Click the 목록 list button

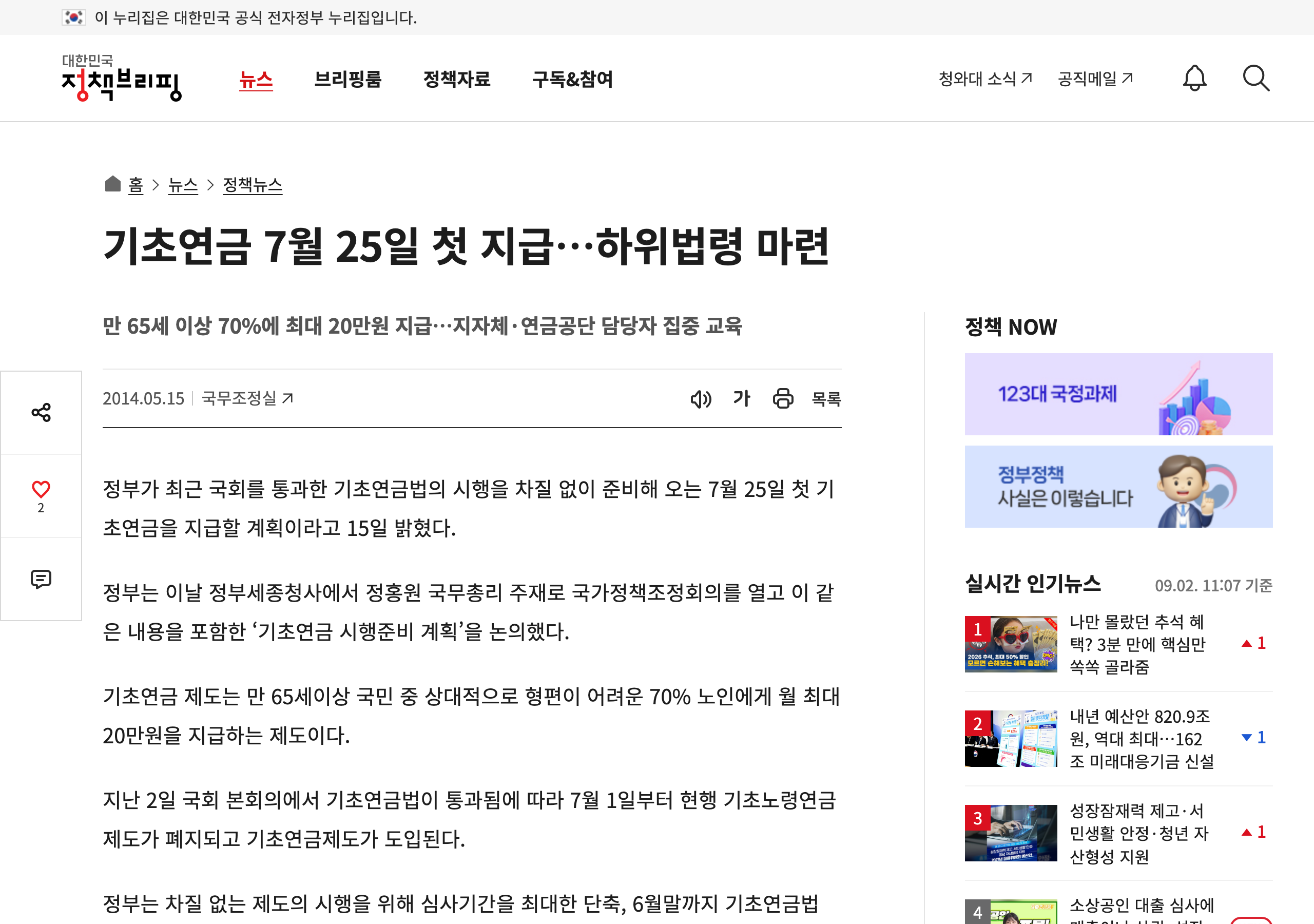(x=826, y=398)
